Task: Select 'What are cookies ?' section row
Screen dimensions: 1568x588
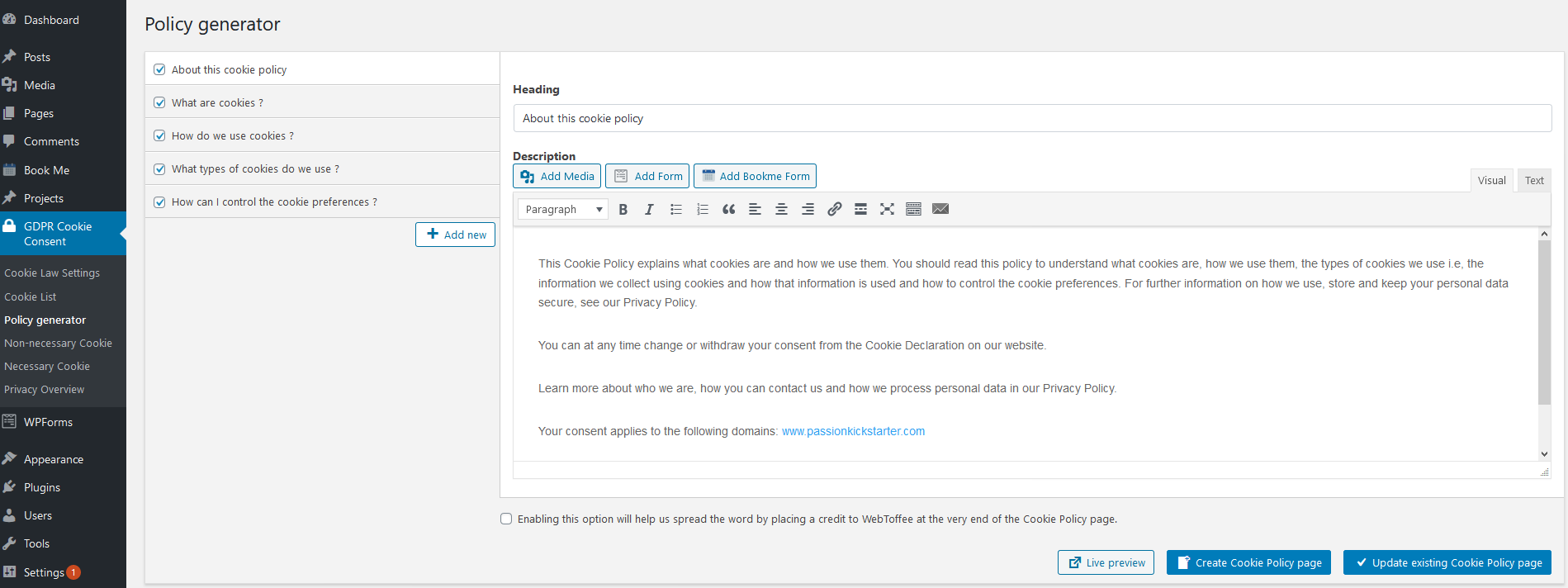Action: (322, 102)
